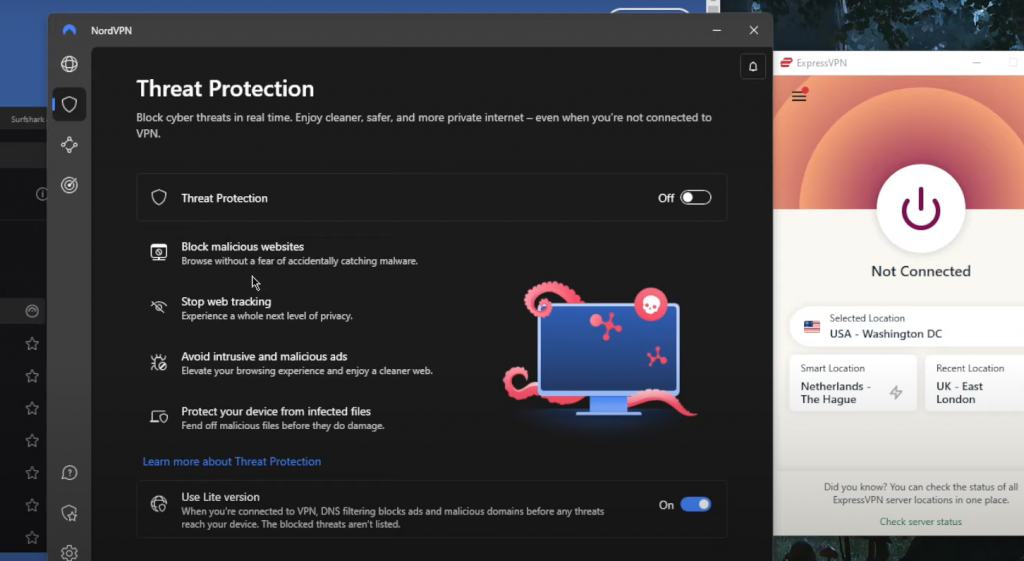Viewport: 1024px width, 561px height.
Task: Click the monitor with tentacles illustration
Action: (600, 350)
